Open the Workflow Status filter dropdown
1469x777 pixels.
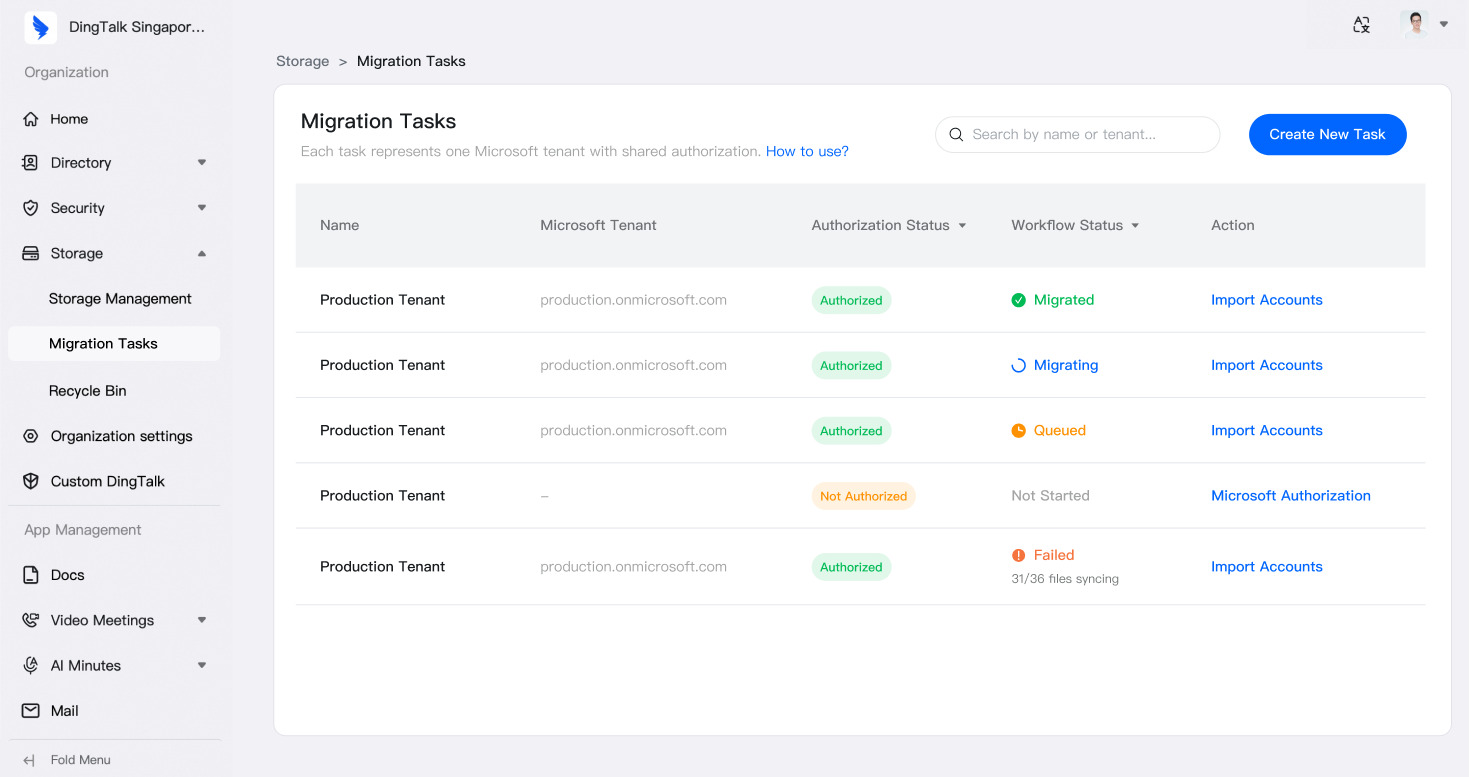tap(1135, 226)
